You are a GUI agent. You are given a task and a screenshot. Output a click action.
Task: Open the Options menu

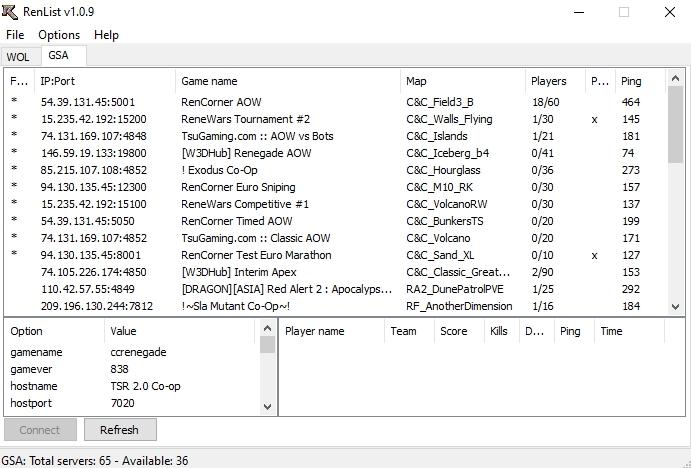pos(59,34)
